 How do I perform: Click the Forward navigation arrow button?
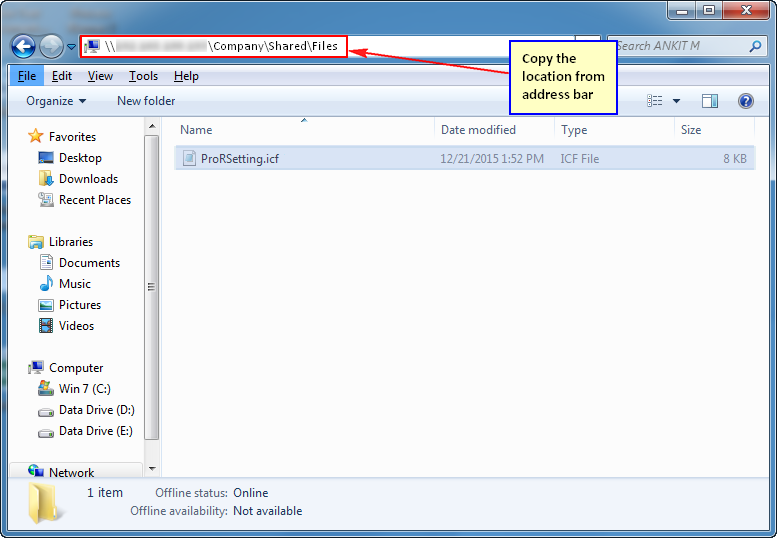(51, 46)
